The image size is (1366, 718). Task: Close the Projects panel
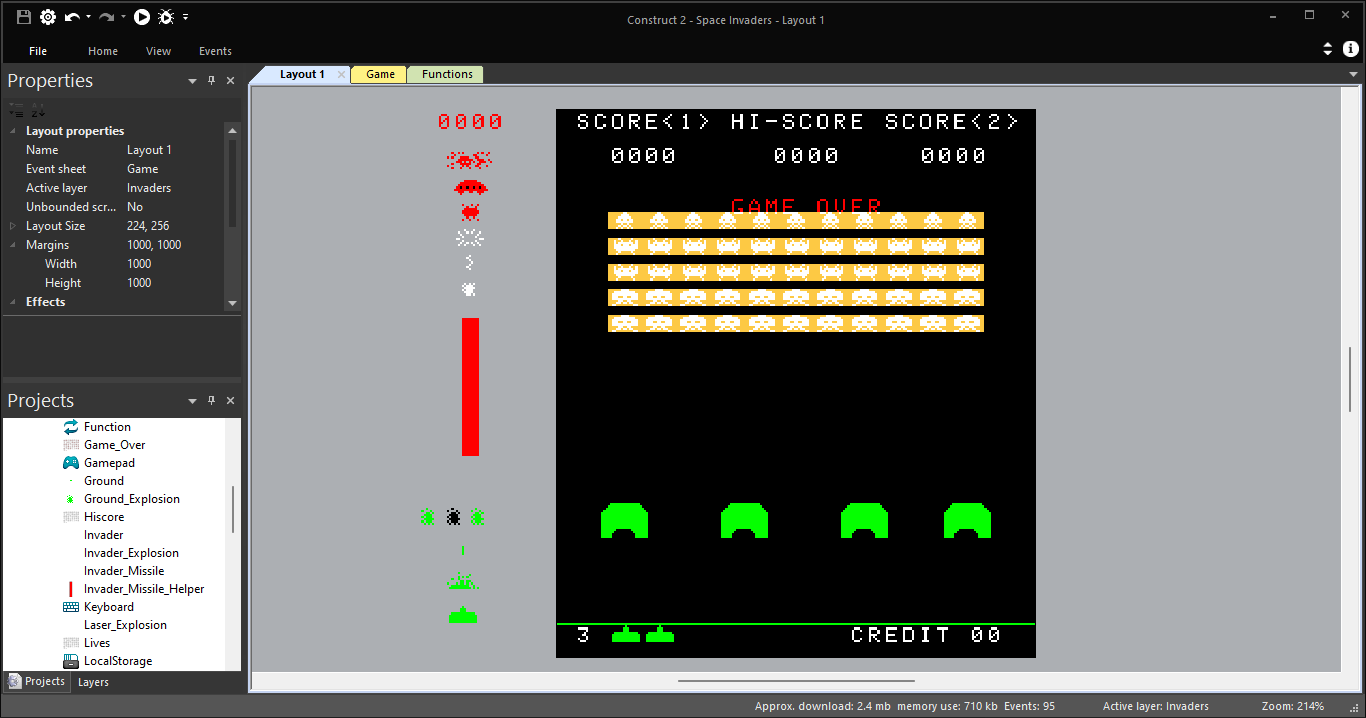pos(230,401)
